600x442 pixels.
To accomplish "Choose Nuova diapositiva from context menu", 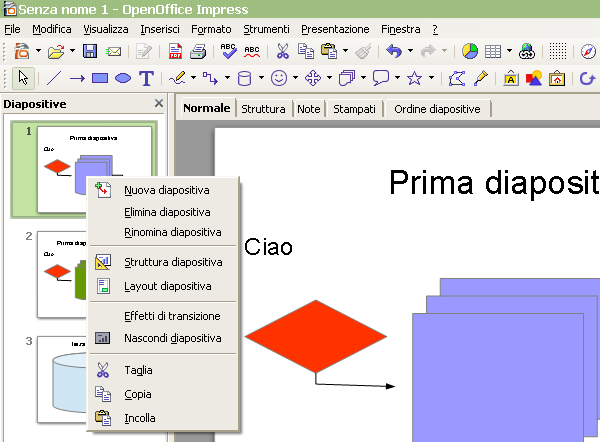I will pyautogui.click(x=166, y=190).
